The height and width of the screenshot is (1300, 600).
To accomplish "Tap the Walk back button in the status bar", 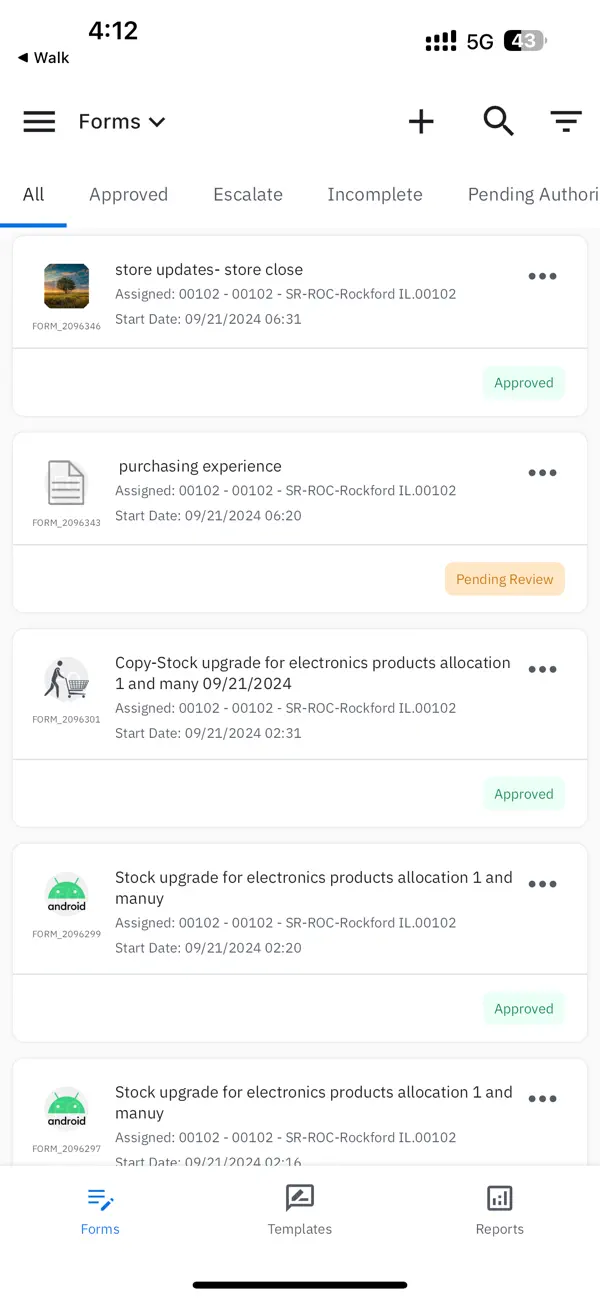I will pos(42,57).
